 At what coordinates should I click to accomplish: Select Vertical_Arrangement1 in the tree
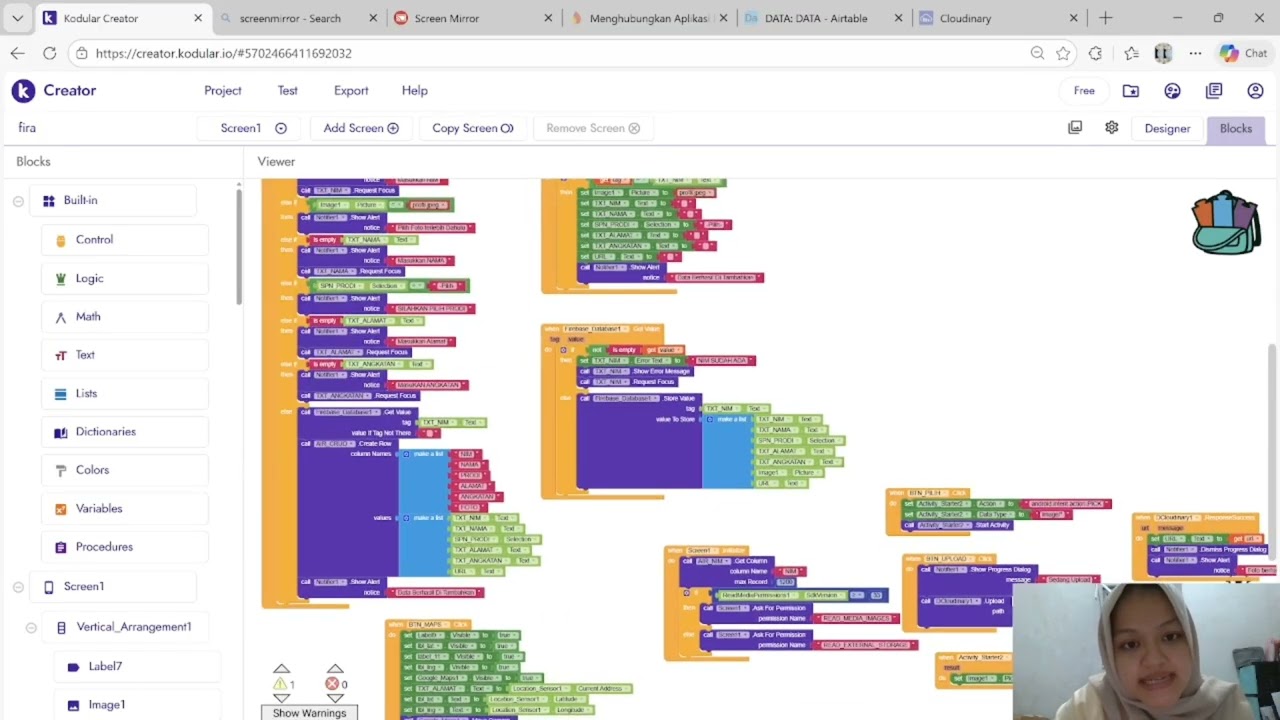(x=134, y=627)
